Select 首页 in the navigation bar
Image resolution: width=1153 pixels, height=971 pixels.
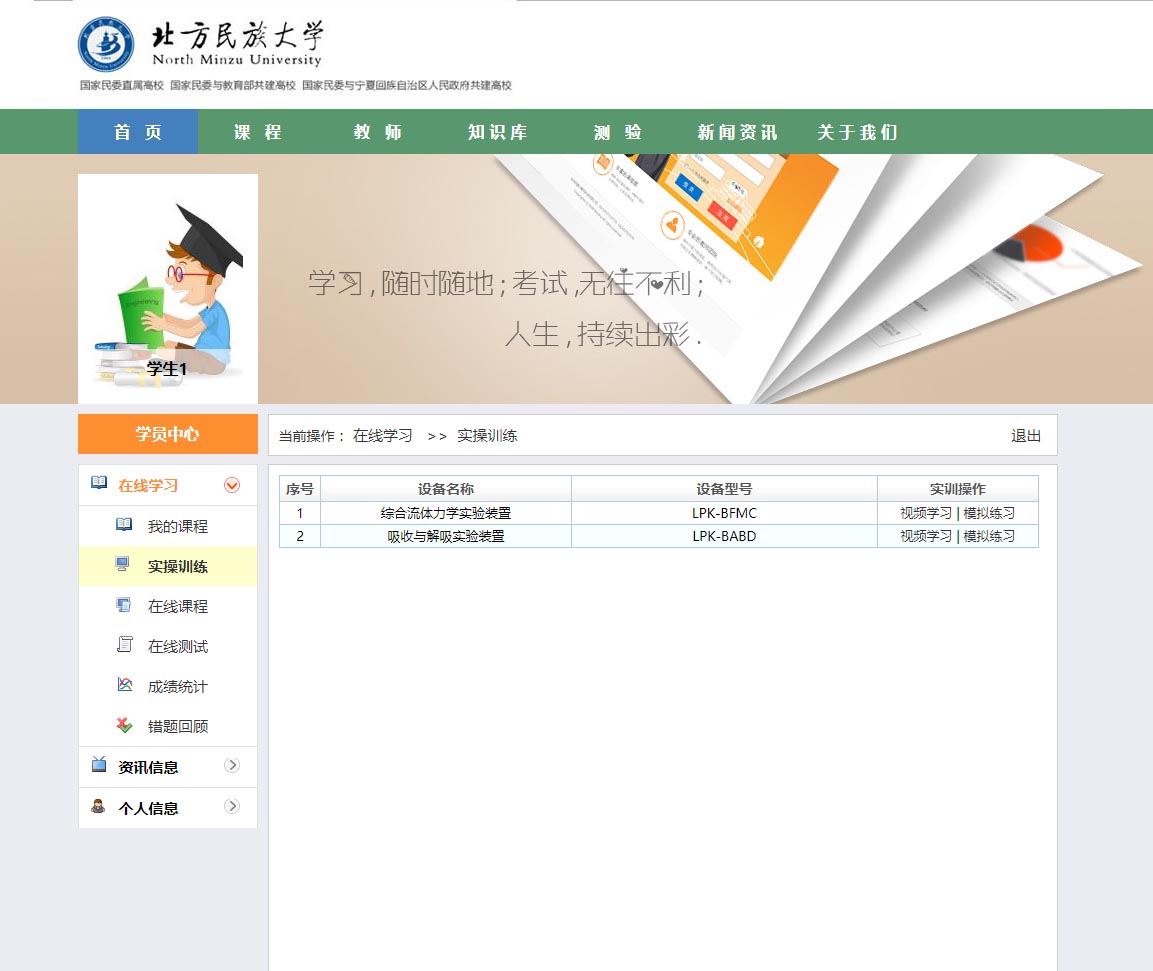pos(138,132)
